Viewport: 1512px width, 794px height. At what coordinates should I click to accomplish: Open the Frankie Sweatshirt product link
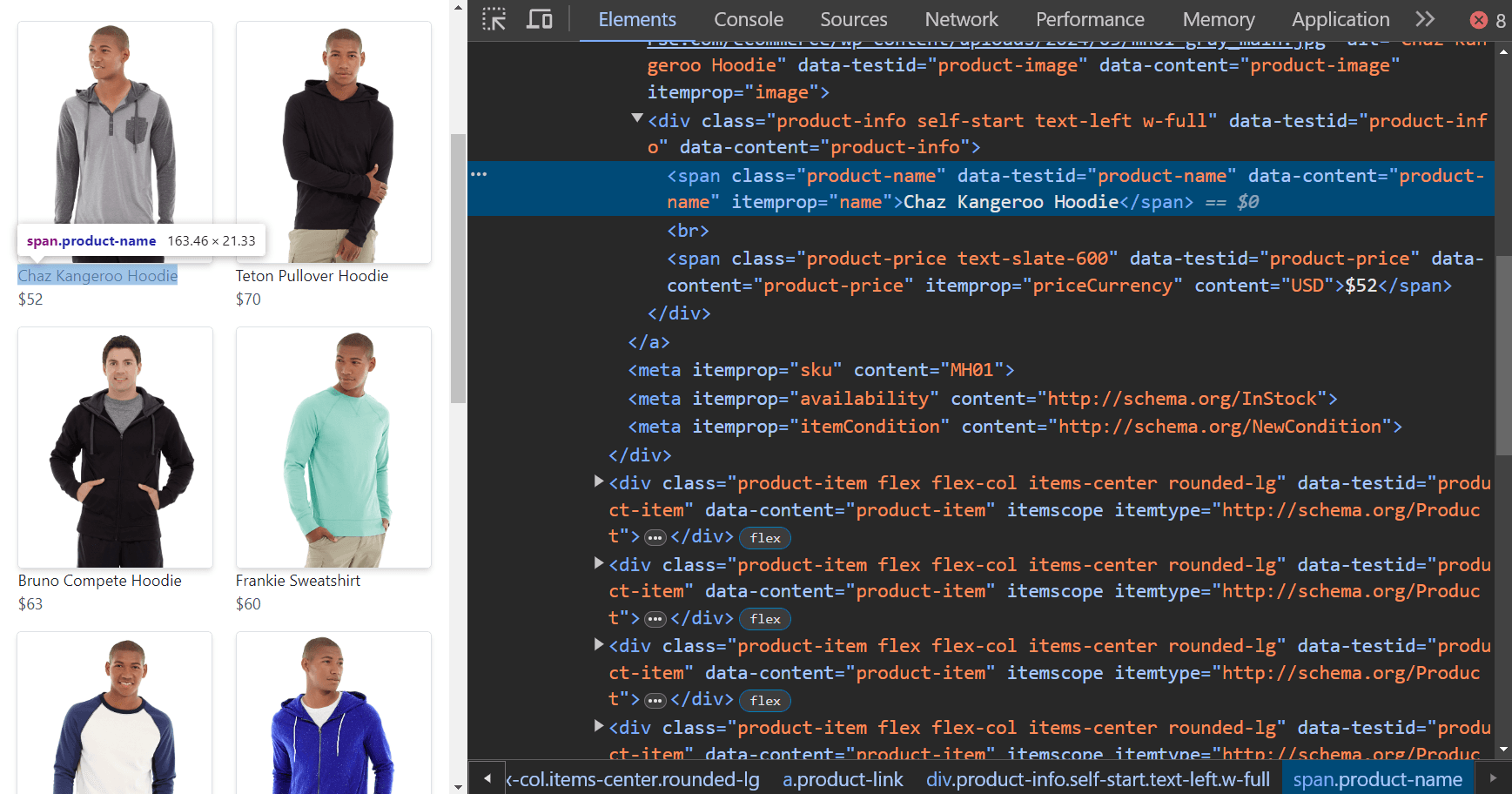[x=298, y=581]
